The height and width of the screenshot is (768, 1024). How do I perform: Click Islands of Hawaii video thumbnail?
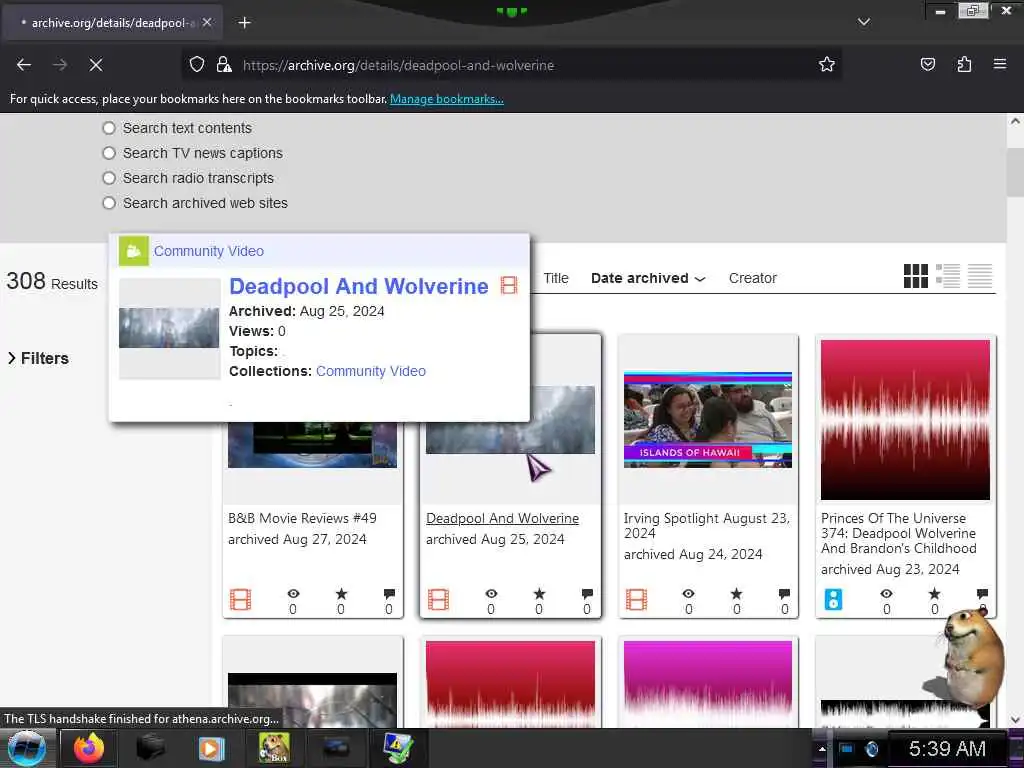pyautogui.click(x=707, y=420)
